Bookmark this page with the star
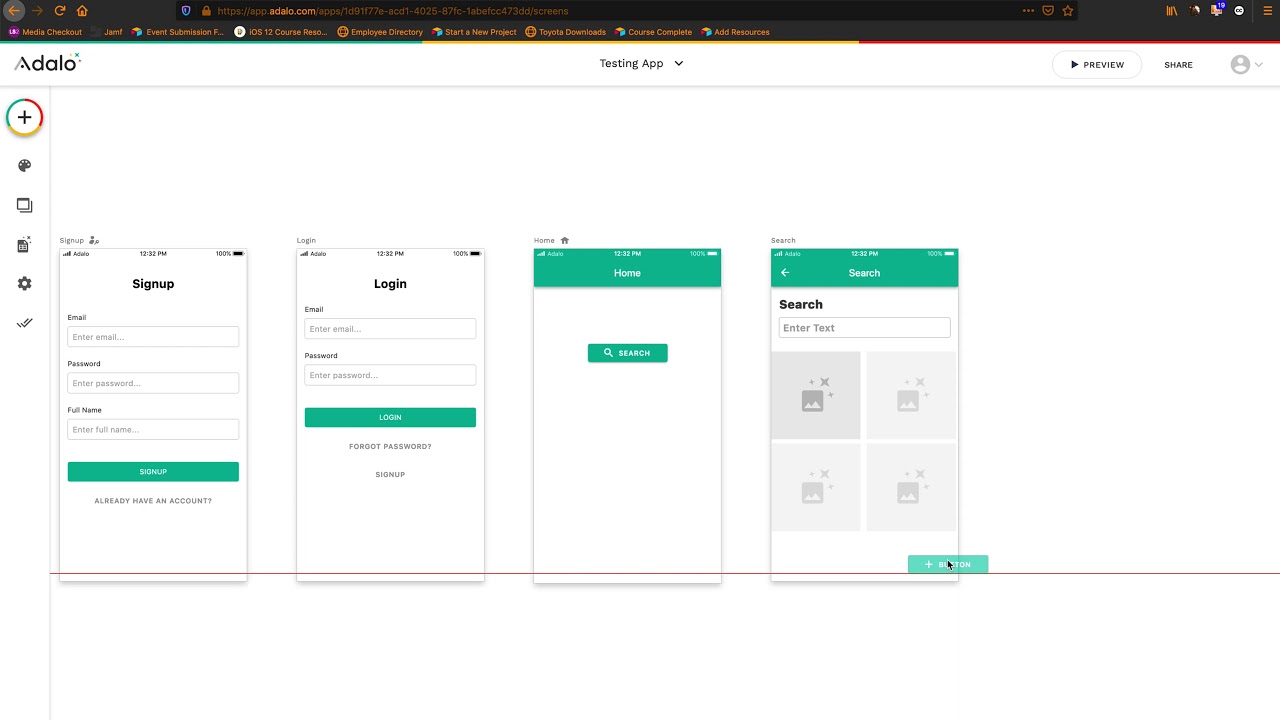The width and height of the screenshot is (1280, 720). tap(1068, 11)
